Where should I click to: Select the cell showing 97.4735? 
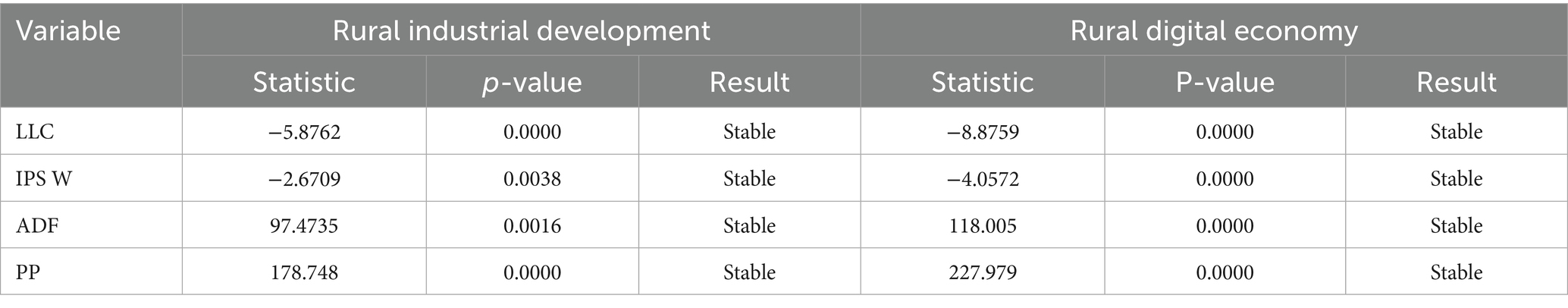(304, 225)
